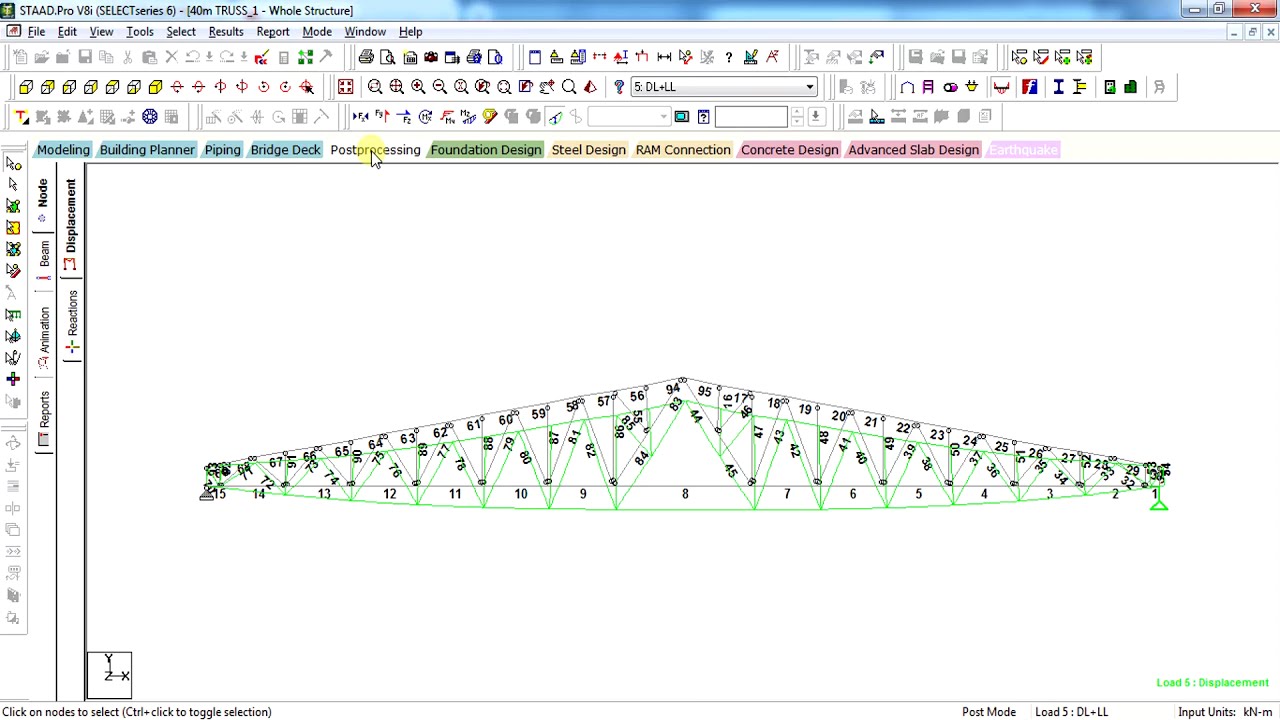Select the Plates Cursor in left sidebar

click(x=13, y=205)
